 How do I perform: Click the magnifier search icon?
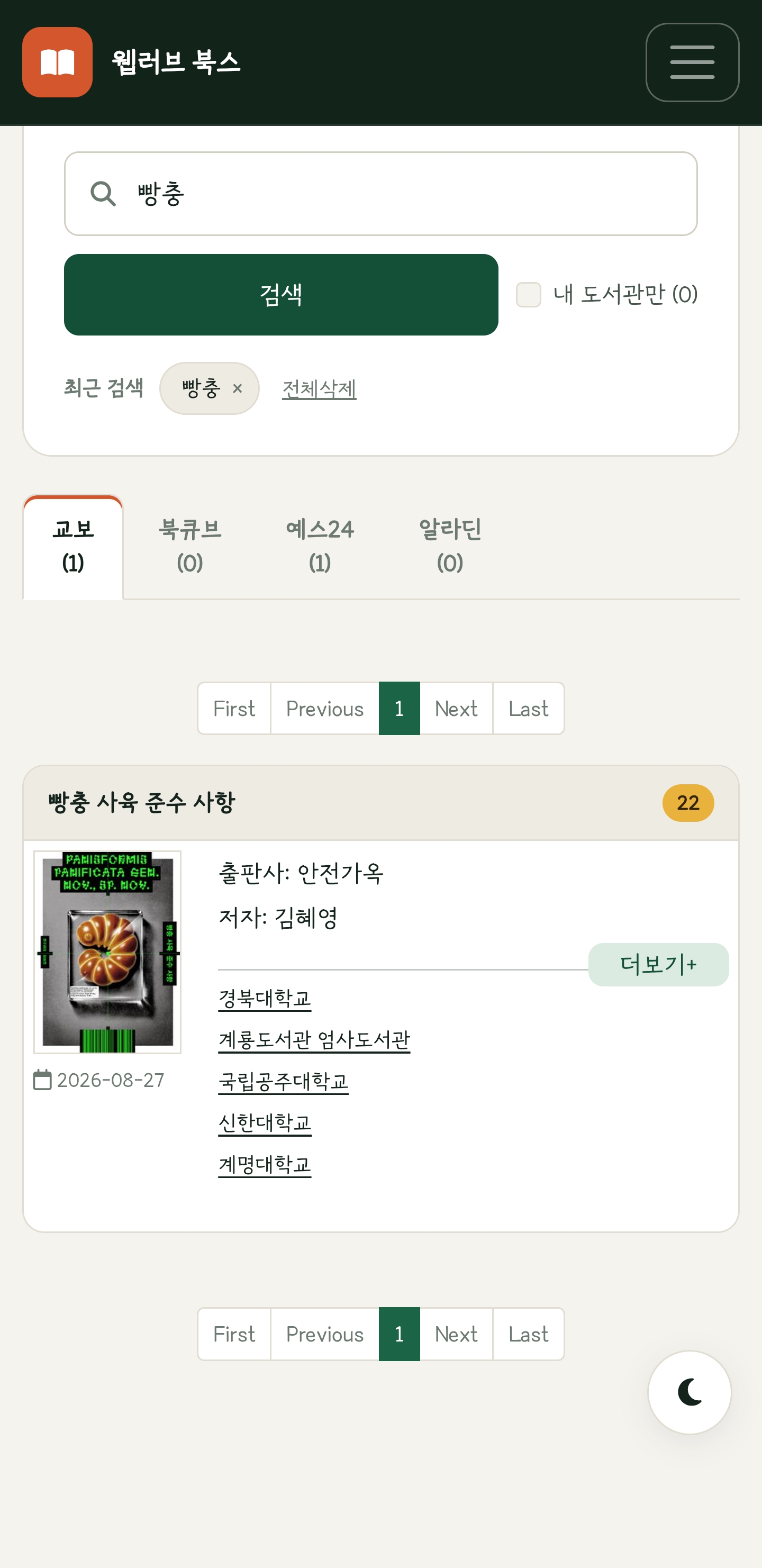pyautogui.click(x=103, y=194)
